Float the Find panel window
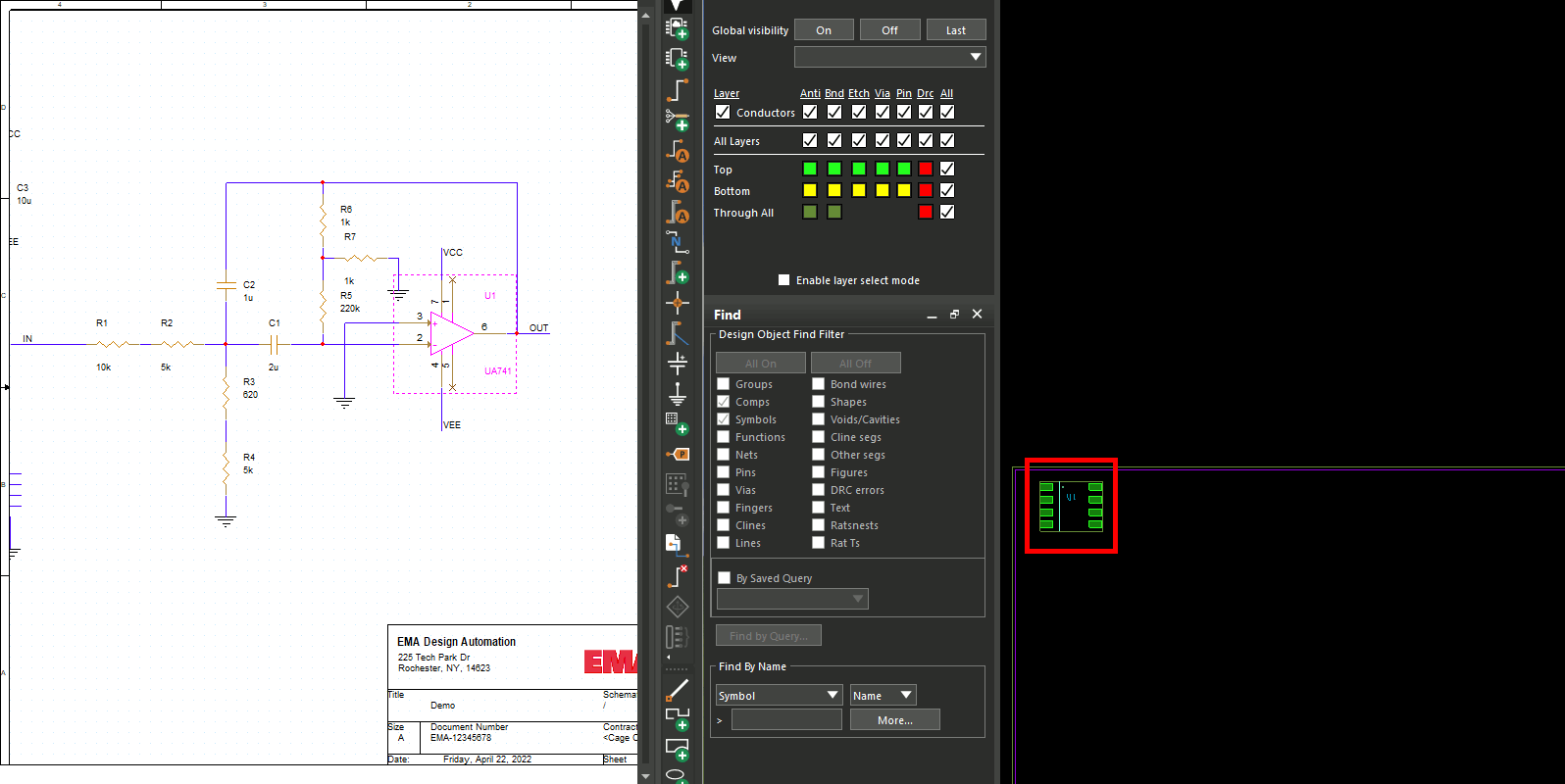Viewport: 1565px width, 784px height. click(954, 314)
